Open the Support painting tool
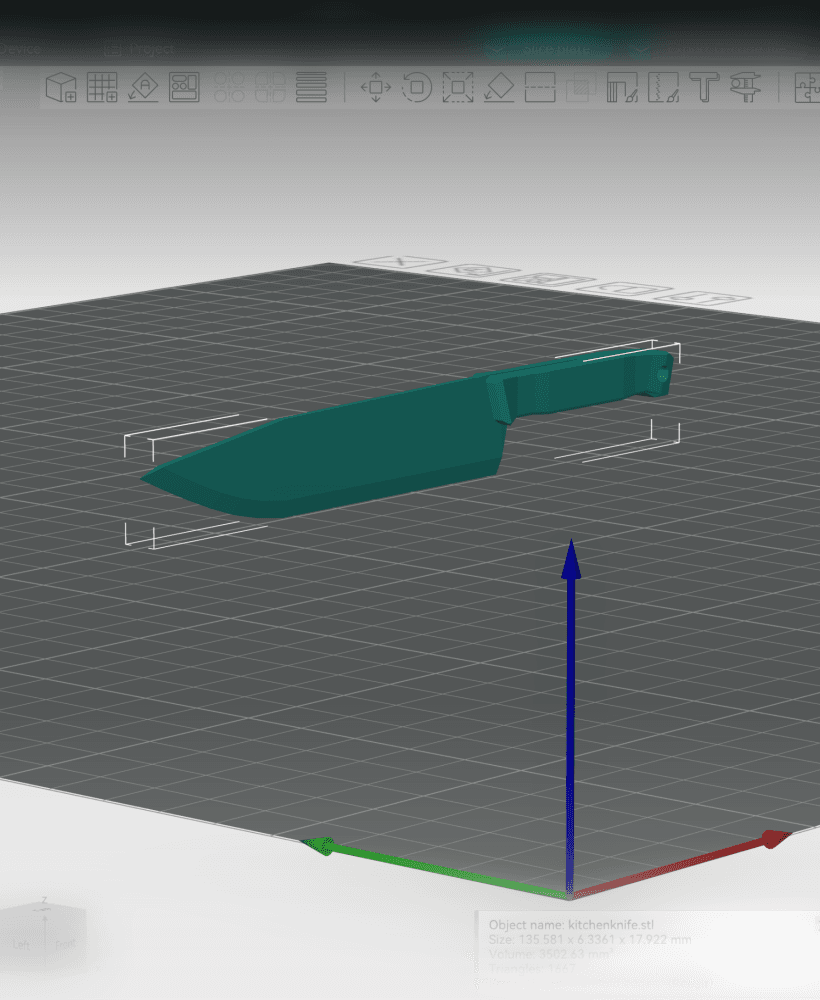Screen dimensions: 820x1000 click(x=622, y=87)
